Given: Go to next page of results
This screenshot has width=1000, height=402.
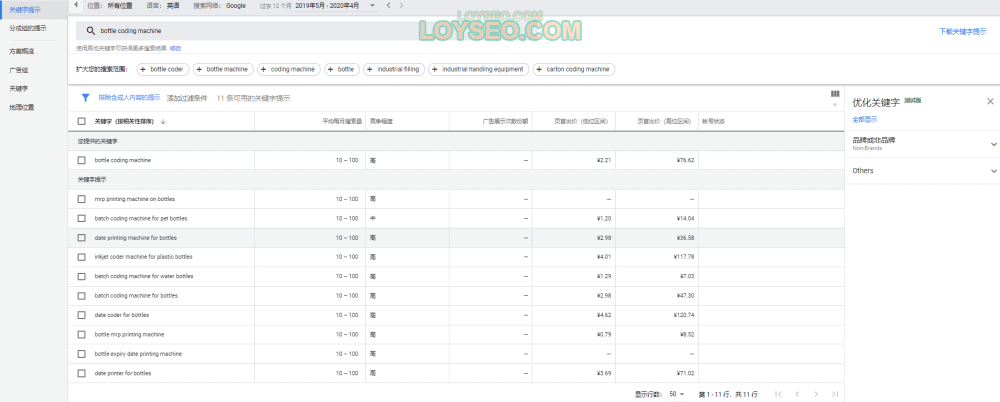Looking at the screenshot, I should pos(816,394).
